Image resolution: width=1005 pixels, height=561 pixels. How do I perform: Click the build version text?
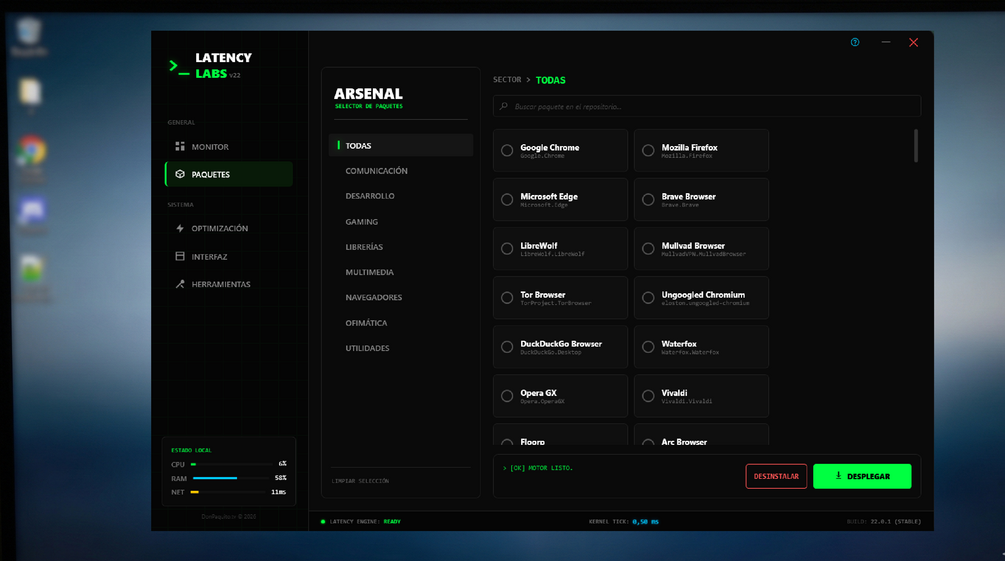pyautogui.click(x=884, y=522)
